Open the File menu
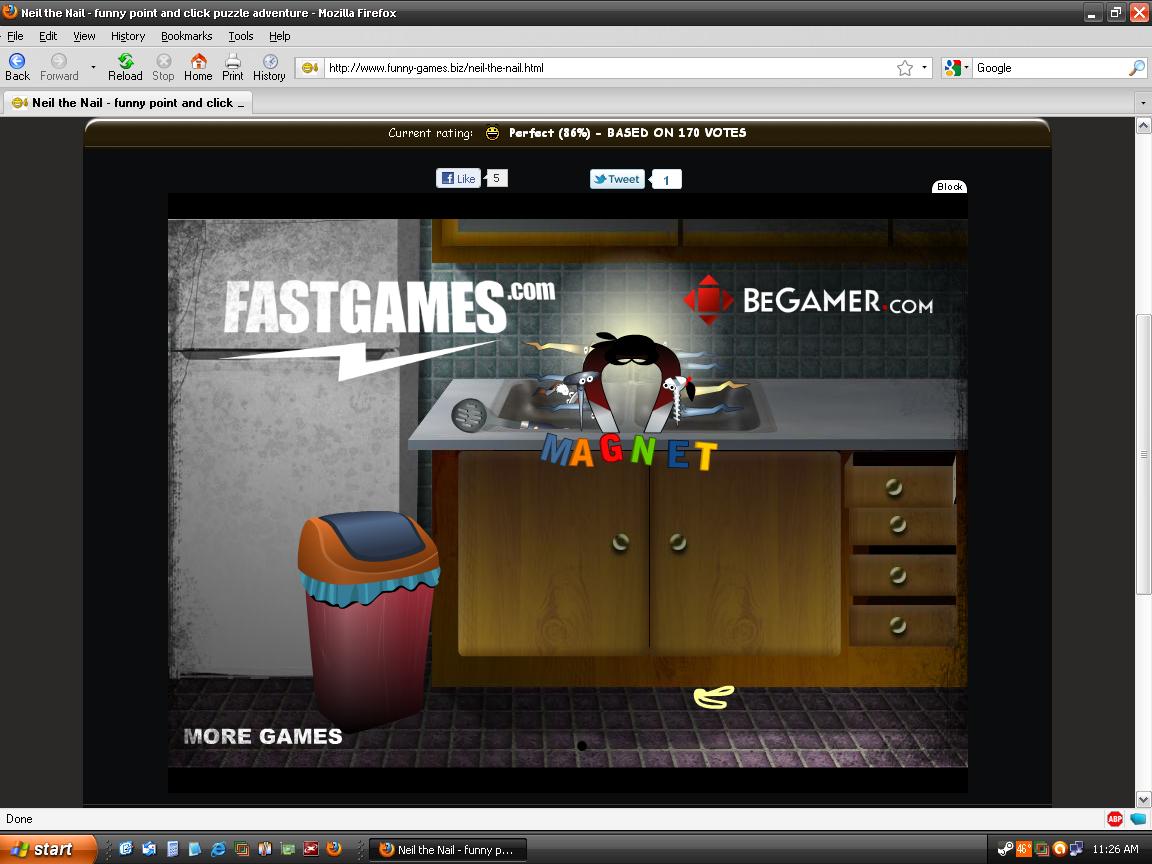This screenshot has width=1152, height=864. pyautogui.click(x=15, y=36)
